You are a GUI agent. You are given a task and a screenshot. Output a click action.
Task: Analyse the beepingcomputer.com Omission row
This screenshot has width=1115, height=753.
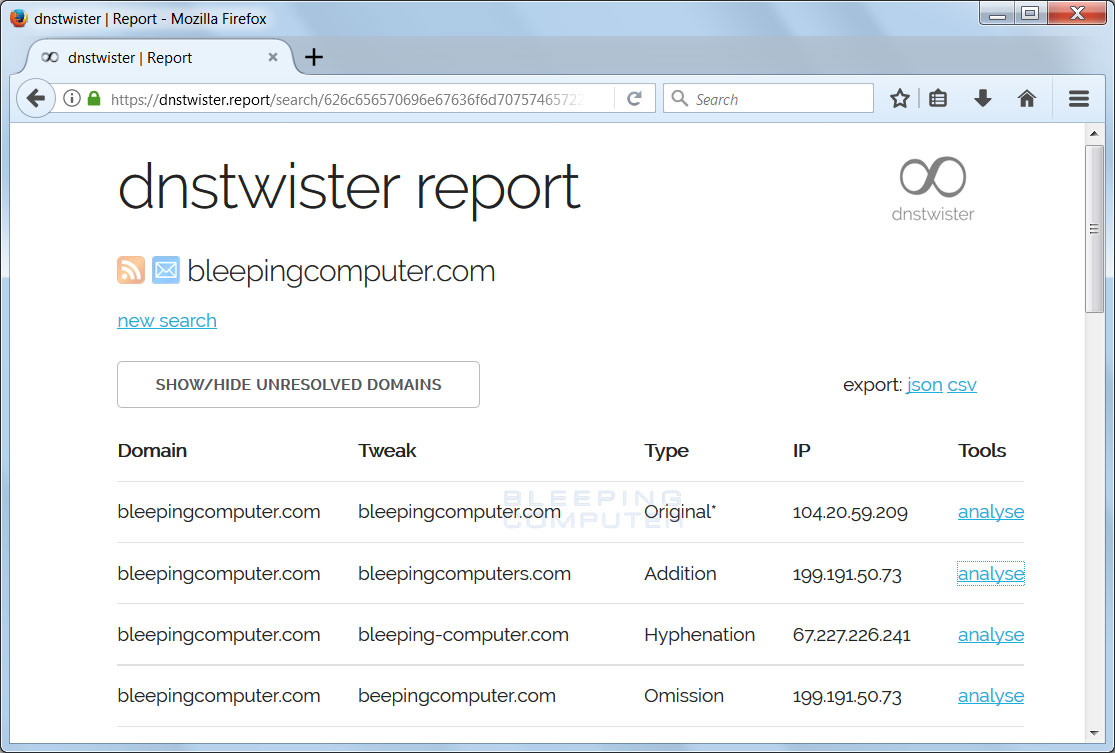click(x=991, y=696)
